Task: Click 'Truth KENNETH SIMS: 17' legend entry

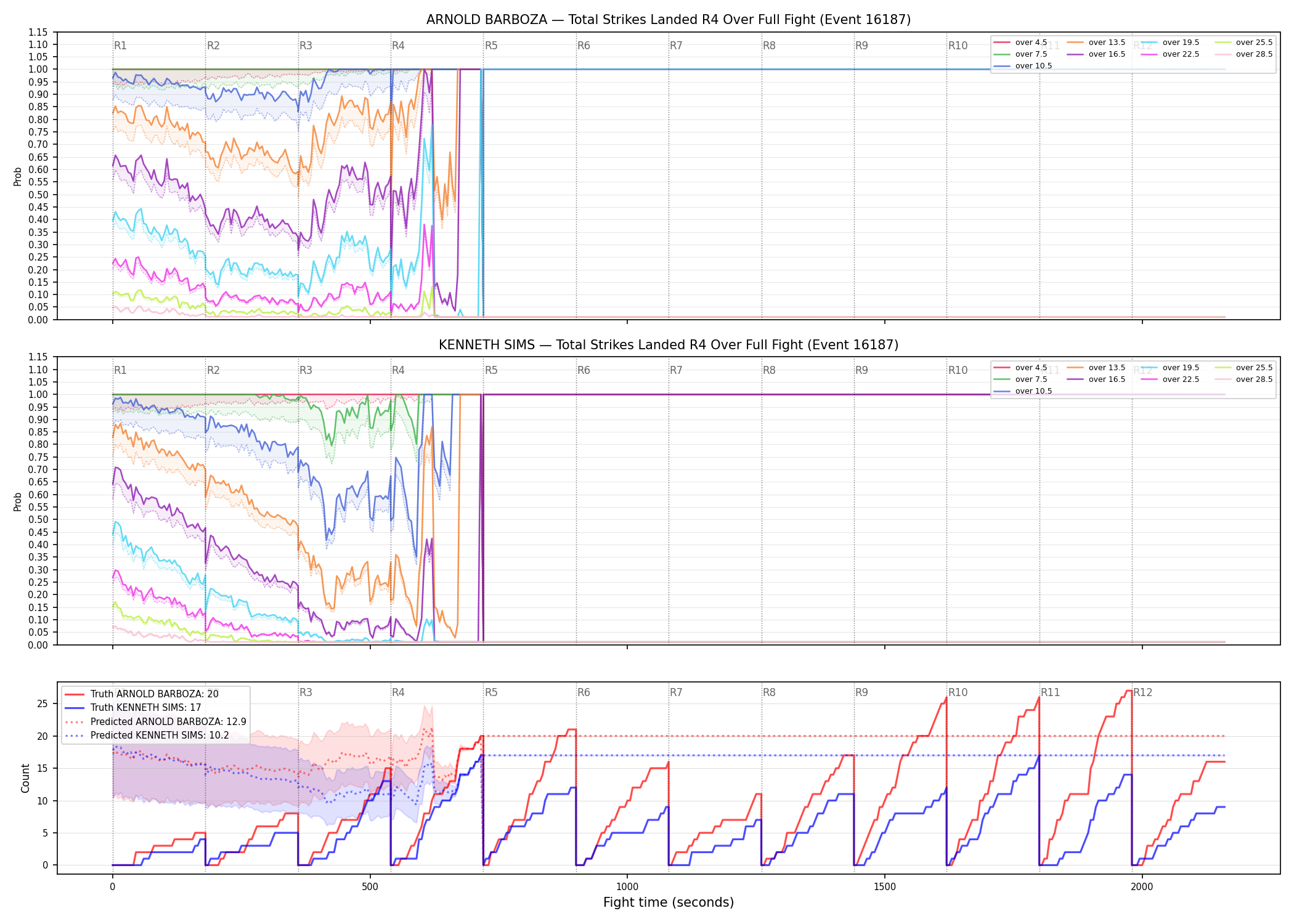Action: (133, 707)
